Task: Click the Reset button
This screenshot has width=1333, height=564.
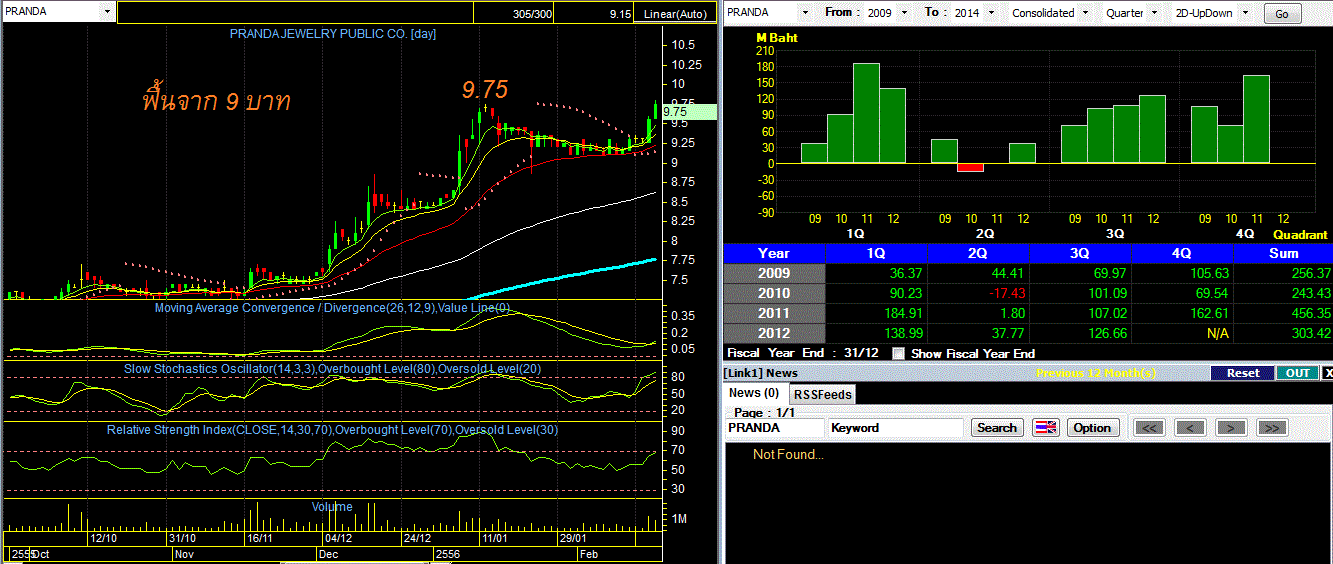Action: (1243, 373)
